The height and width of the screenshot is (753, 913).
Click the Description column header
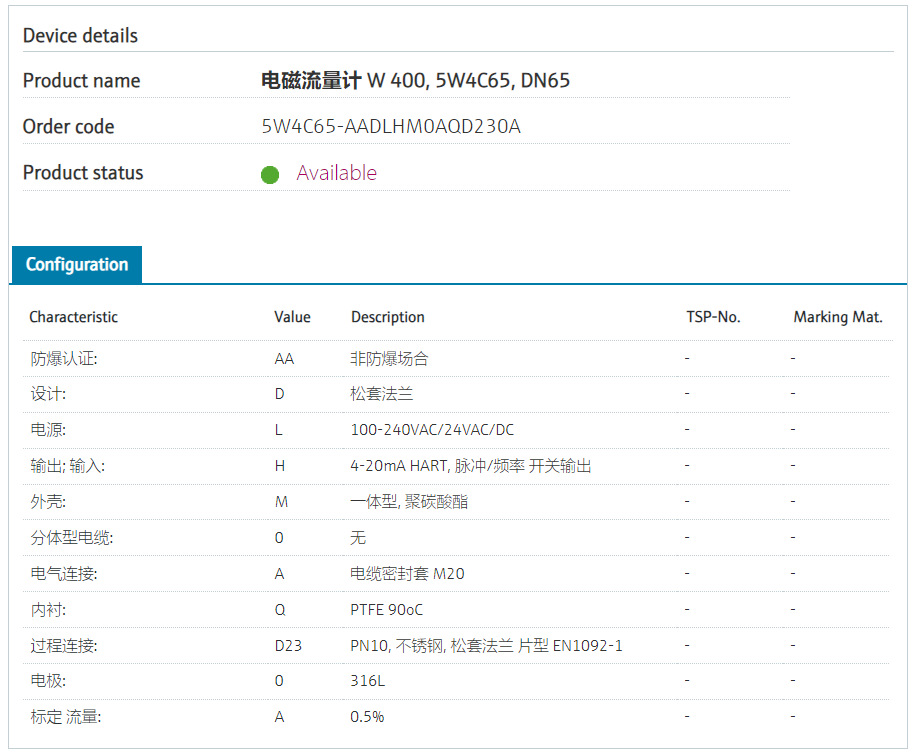[x=388, y=317]
